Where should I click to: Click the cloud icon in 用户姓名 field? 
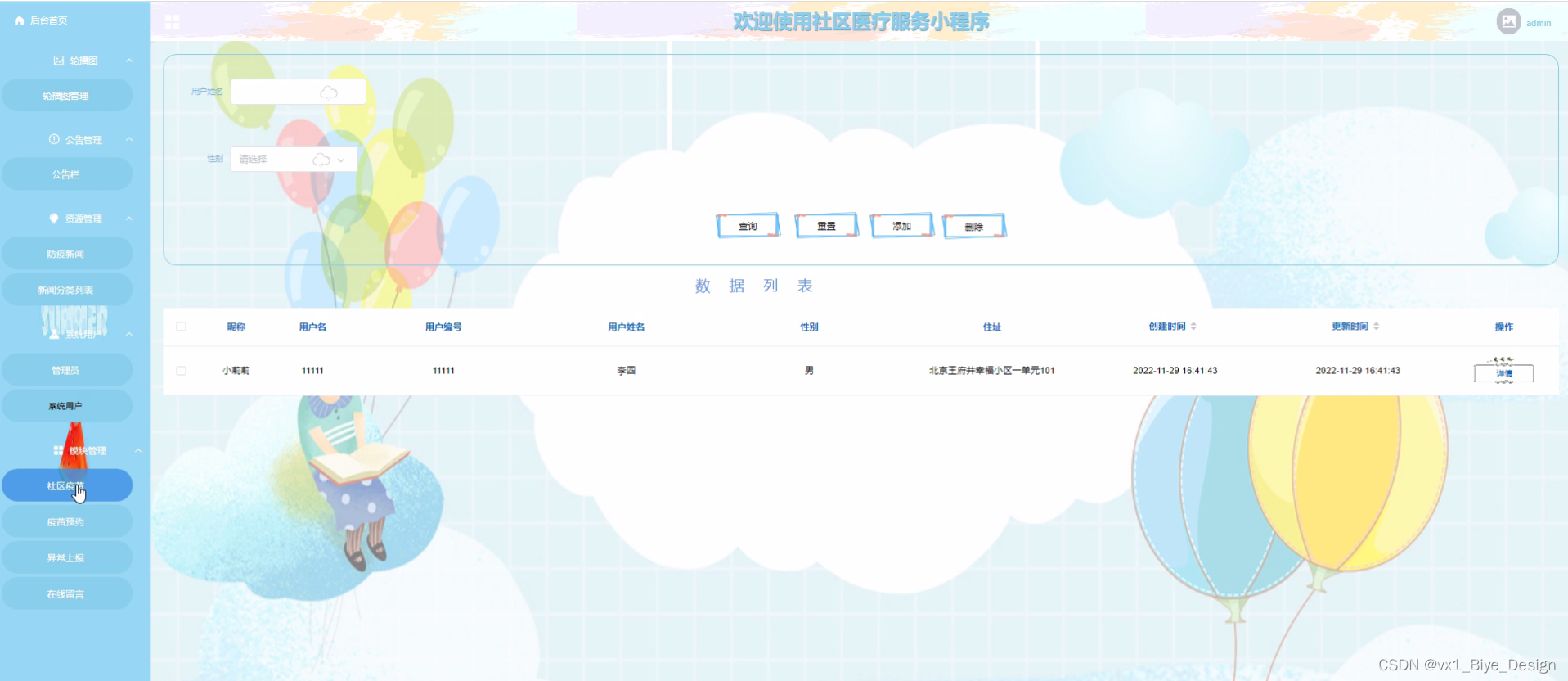point(329,92)
